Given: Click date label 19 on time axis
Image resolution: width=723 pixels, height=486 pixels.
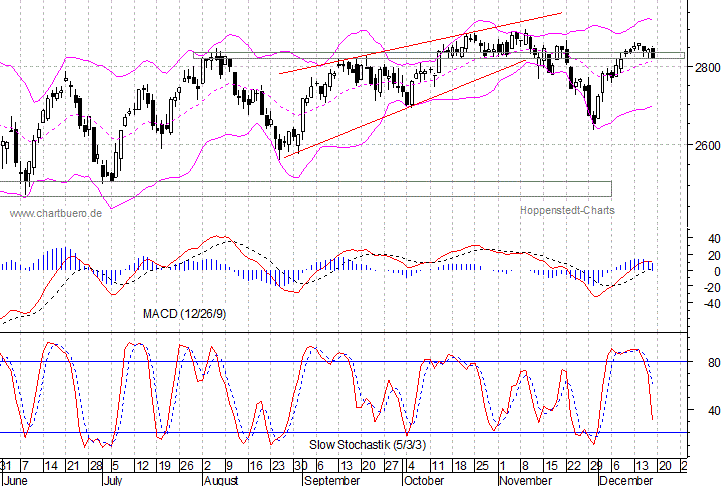Looking at the screenshot, I should point(164,466).
